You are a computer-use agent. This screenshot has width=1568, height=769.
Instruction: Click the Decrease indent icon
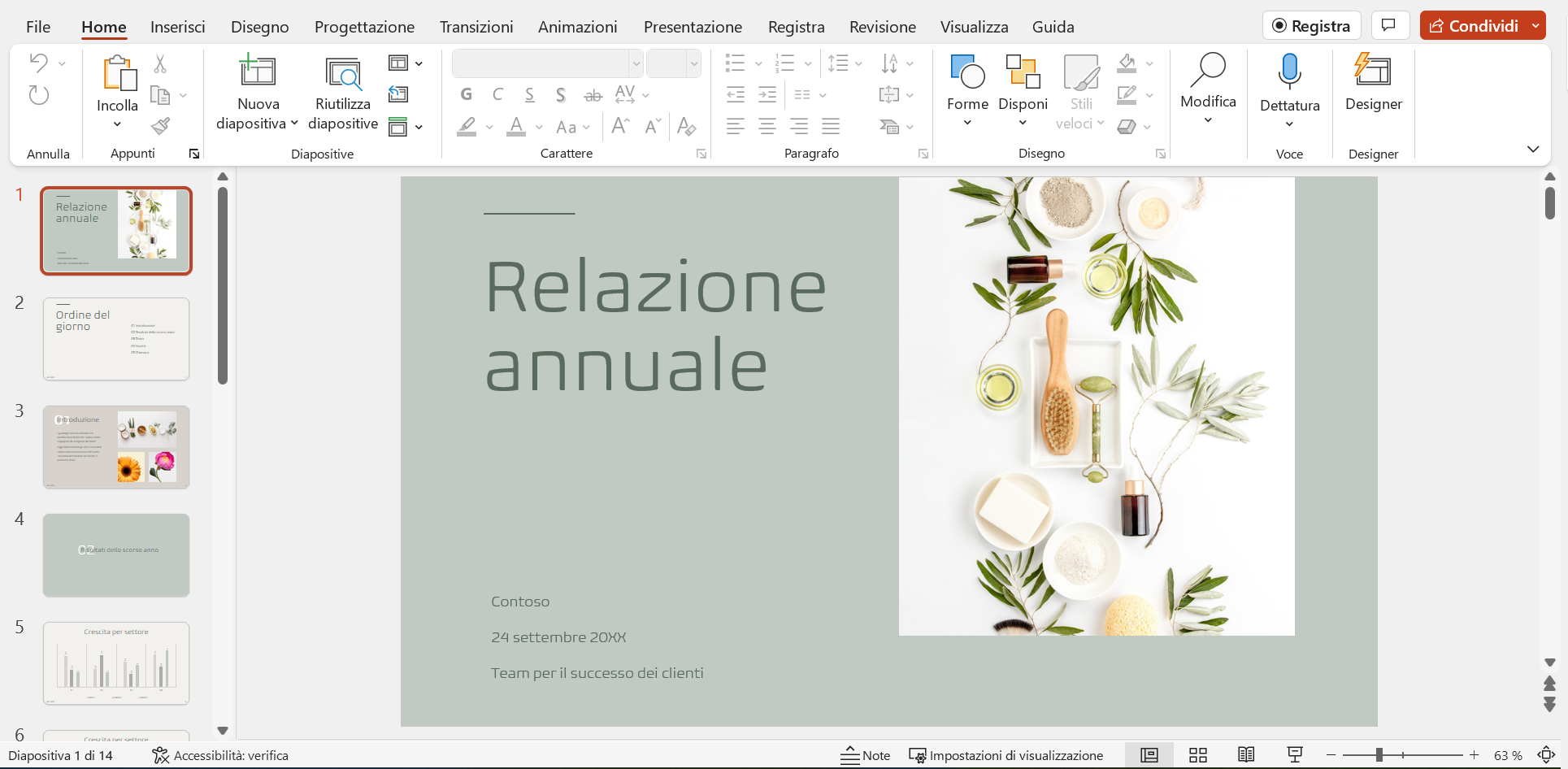(x=736, y=95)
